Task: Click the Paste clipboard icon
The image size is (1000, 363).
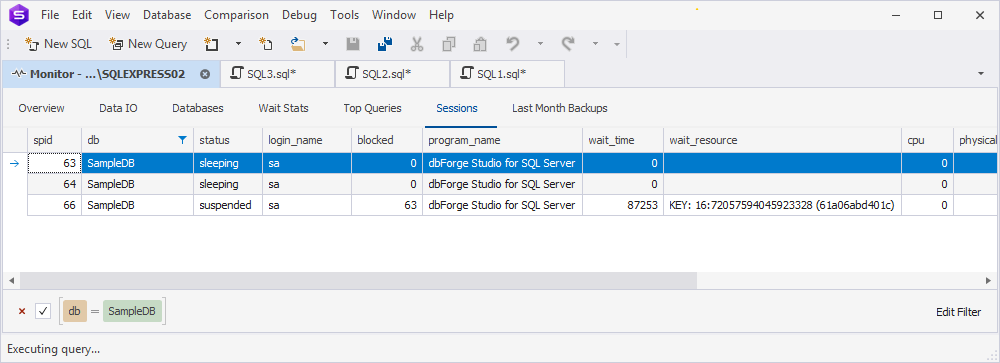Action: pos(480,44)
